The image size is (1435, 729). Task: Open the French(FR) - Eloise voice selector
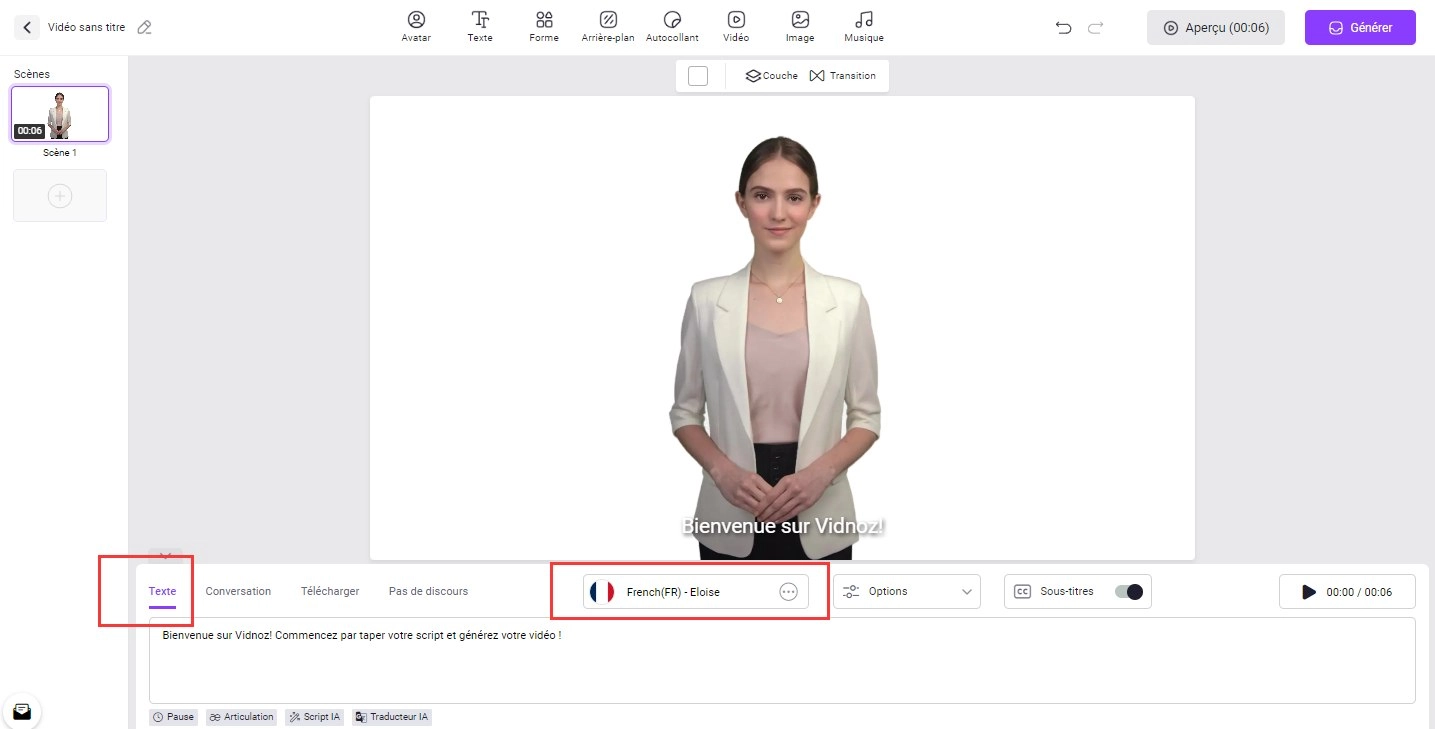[x=696, y=592]
